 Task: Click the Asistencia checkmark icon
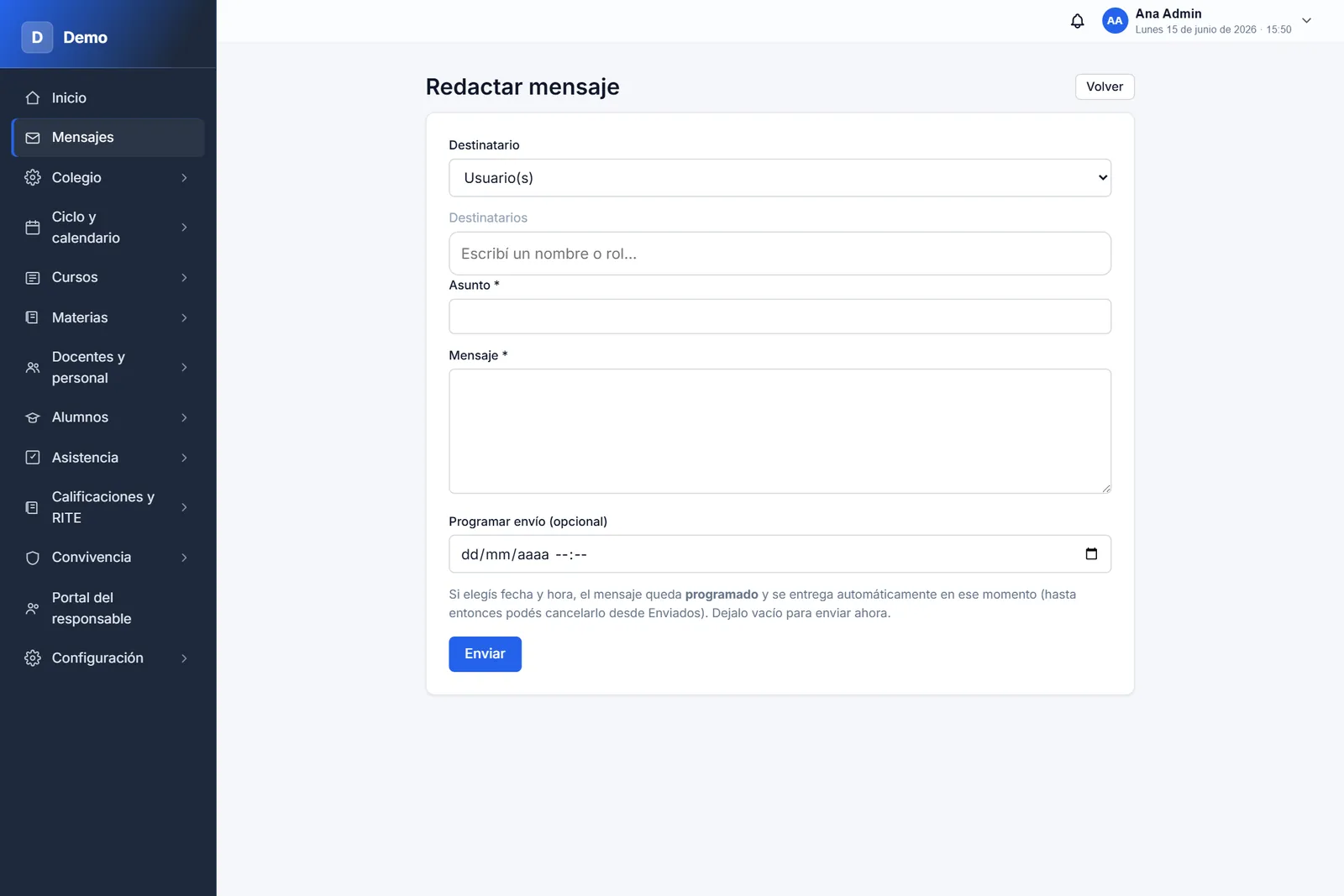pos(33,458)
